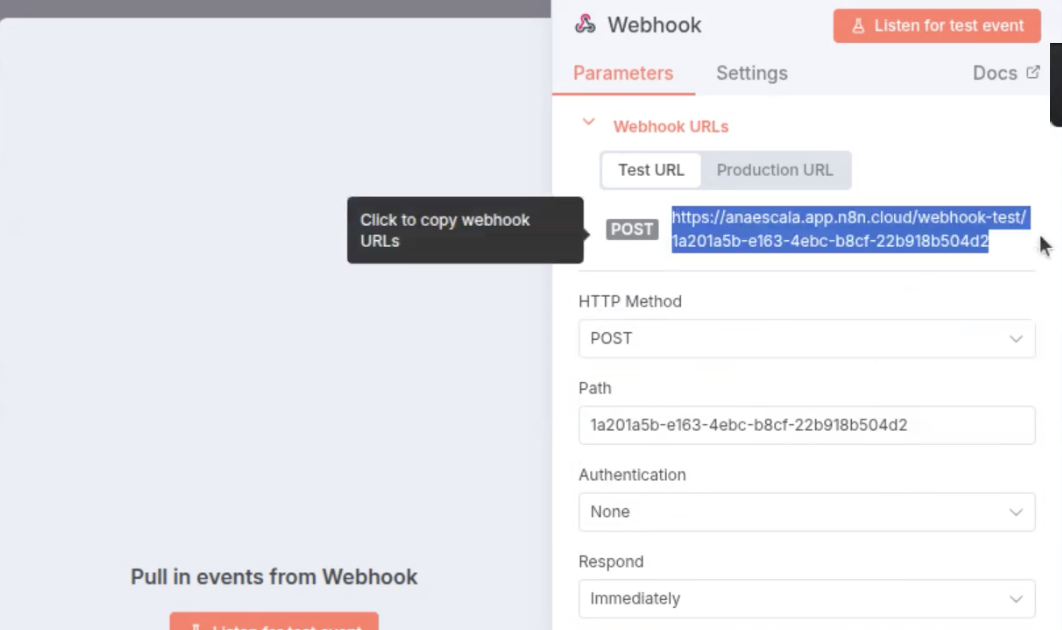Click the Webhook node icon in header
The width and height of the screenshot is (1062, 630).
(x=585, y=24)
